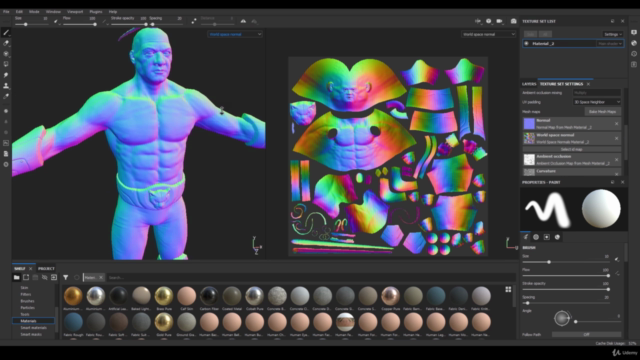The height and width of the screenshot is (360, 640).
Task: Switch to the Project tab
Action: click(x=46, y=269)
